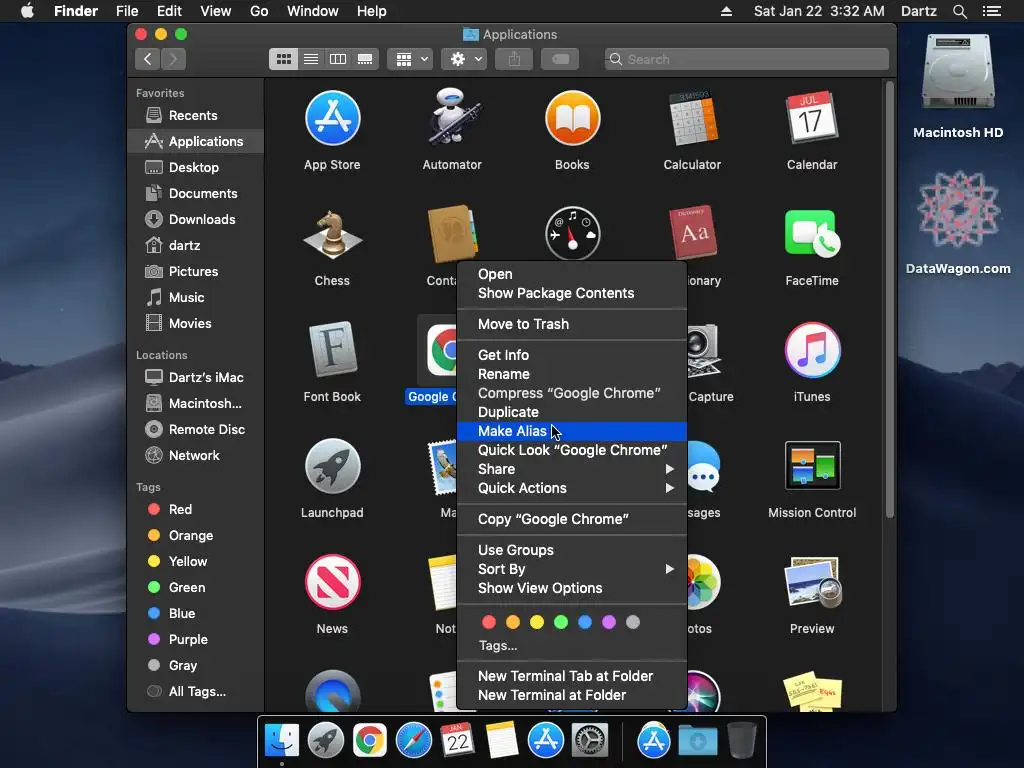Switch to gallery view in Finder toolbar
This screenshot has width=1024, height=768.
365,59
